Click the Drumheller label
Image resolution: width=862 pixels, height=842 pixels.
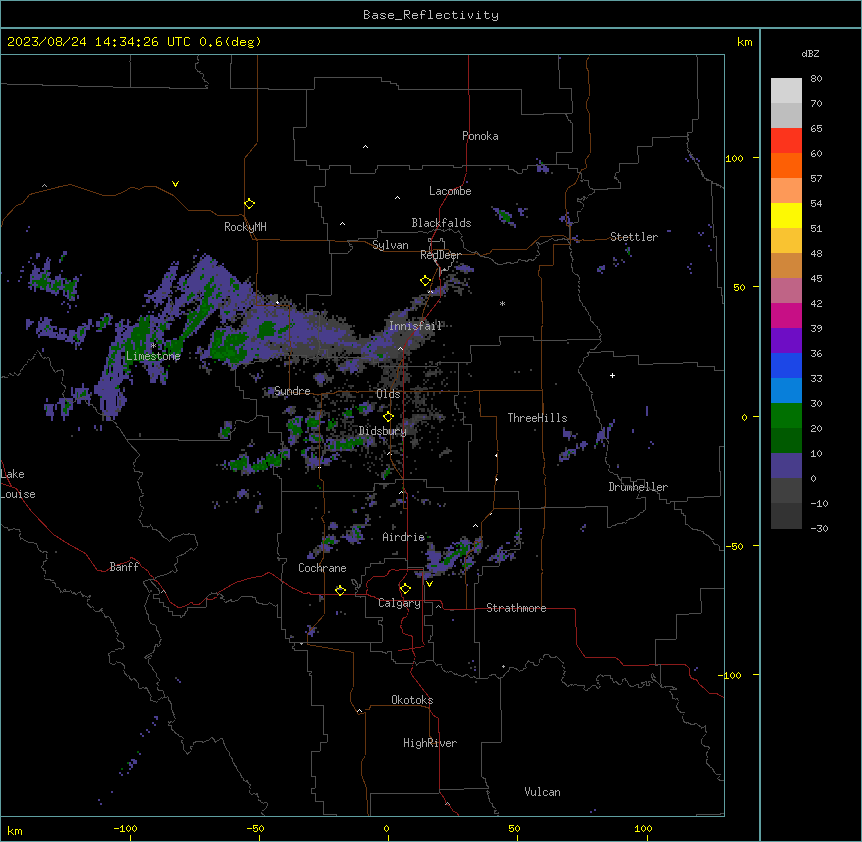pos(638,487)
